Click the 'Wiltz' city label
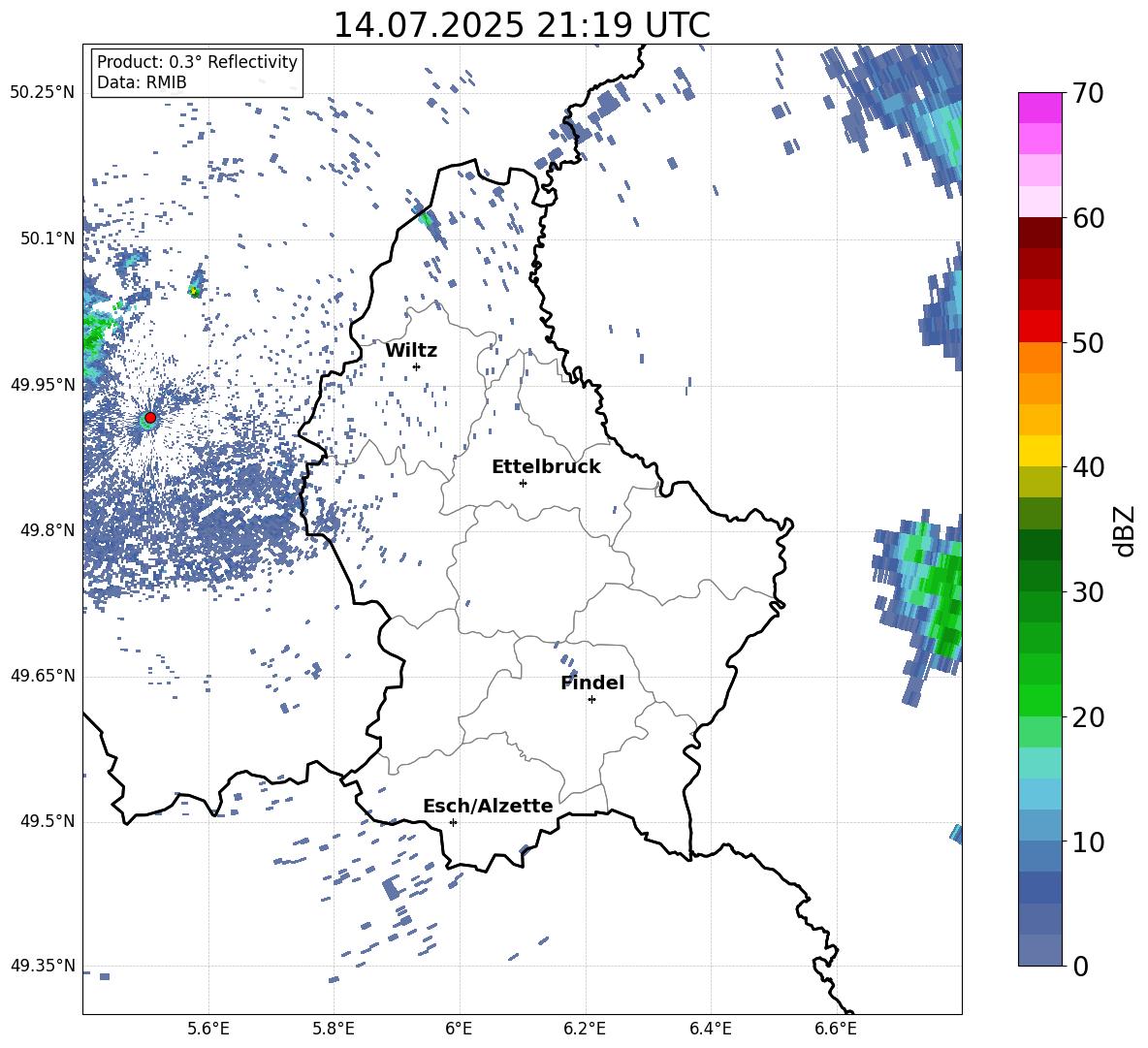 pos(411,351)
